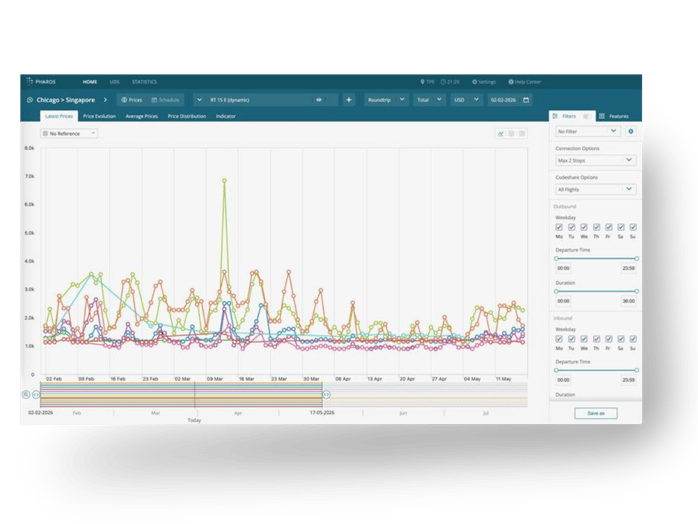Click the 21:29 clock indicator

450,82
